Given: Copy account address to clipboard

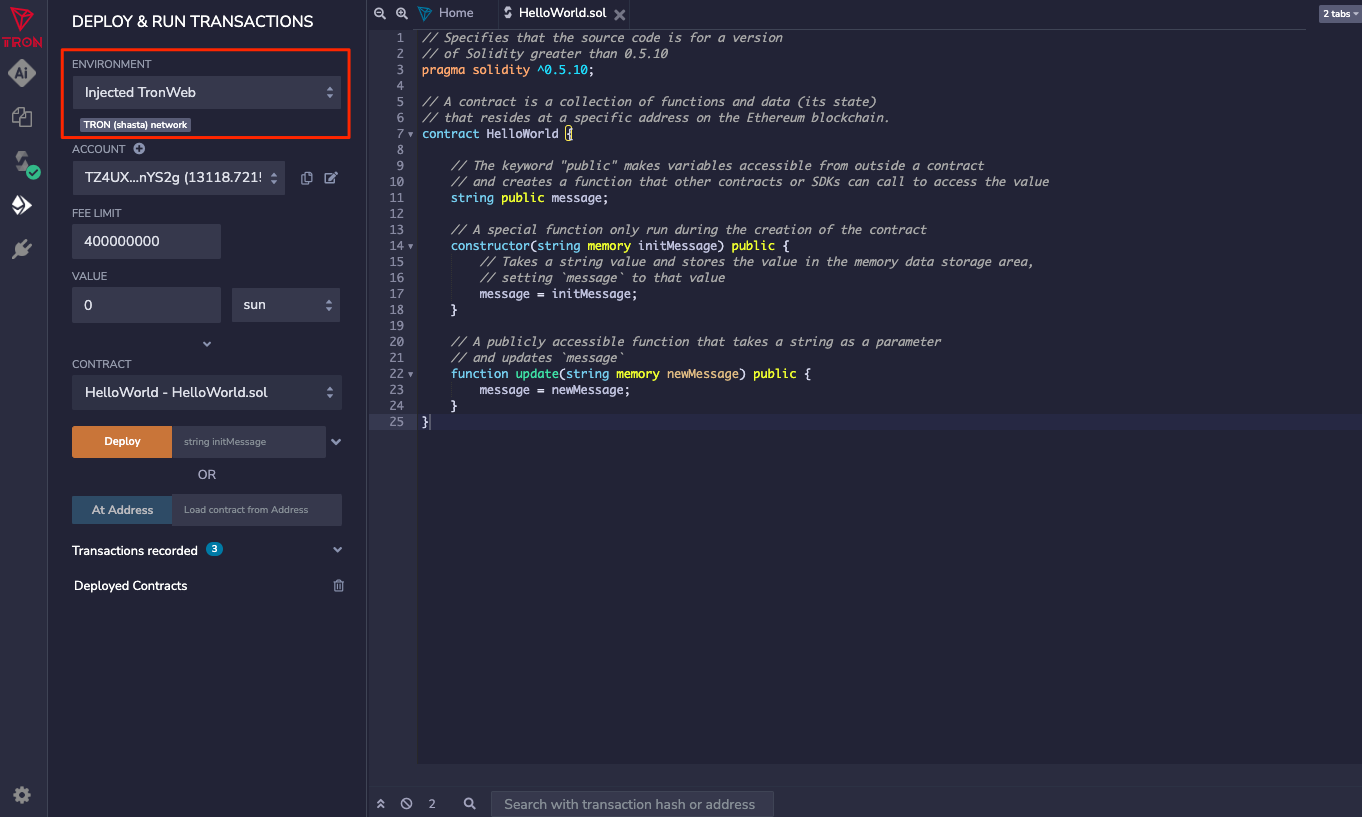Looking at the screenshot, I should coord(307,178).
